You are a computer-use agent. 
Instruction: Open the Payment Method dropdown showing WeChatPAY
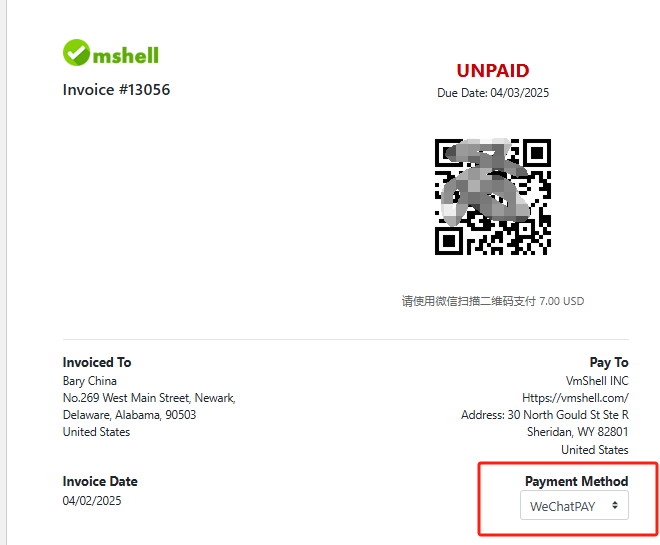tap(574, 505)
